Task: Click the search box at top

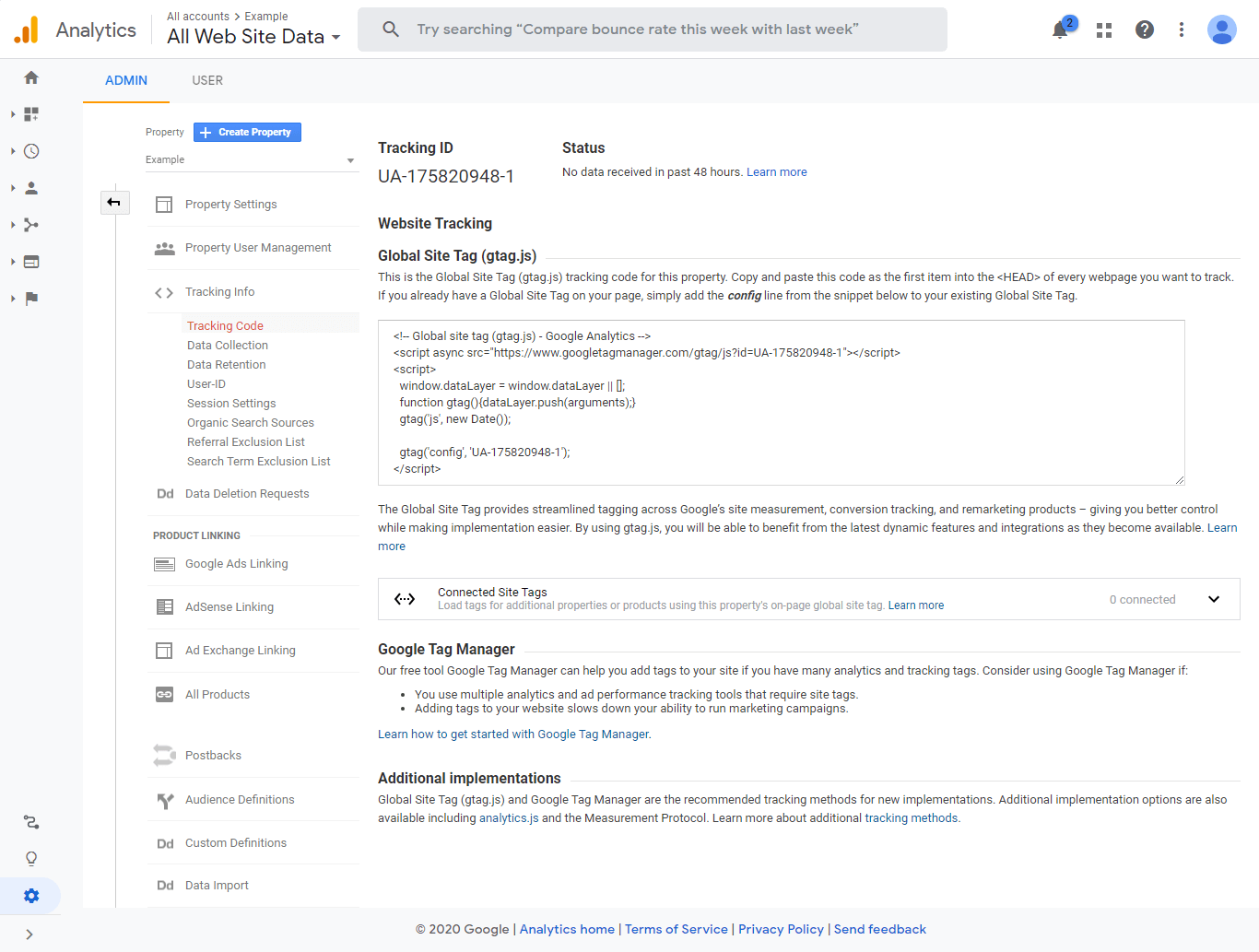Action: pos(653,29)
